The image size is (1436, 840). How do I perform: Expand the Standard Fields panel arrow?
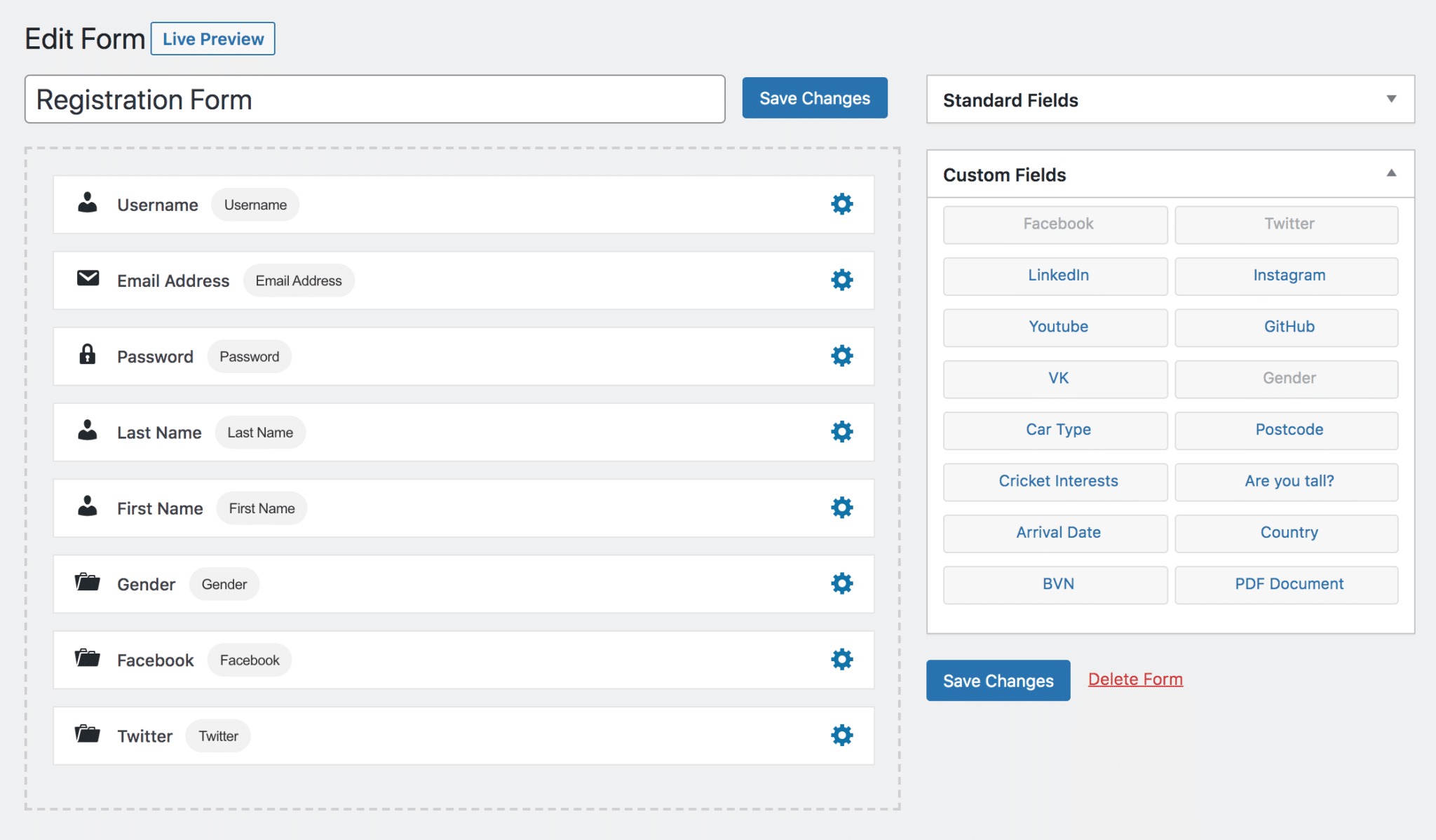coord(1391,99)
